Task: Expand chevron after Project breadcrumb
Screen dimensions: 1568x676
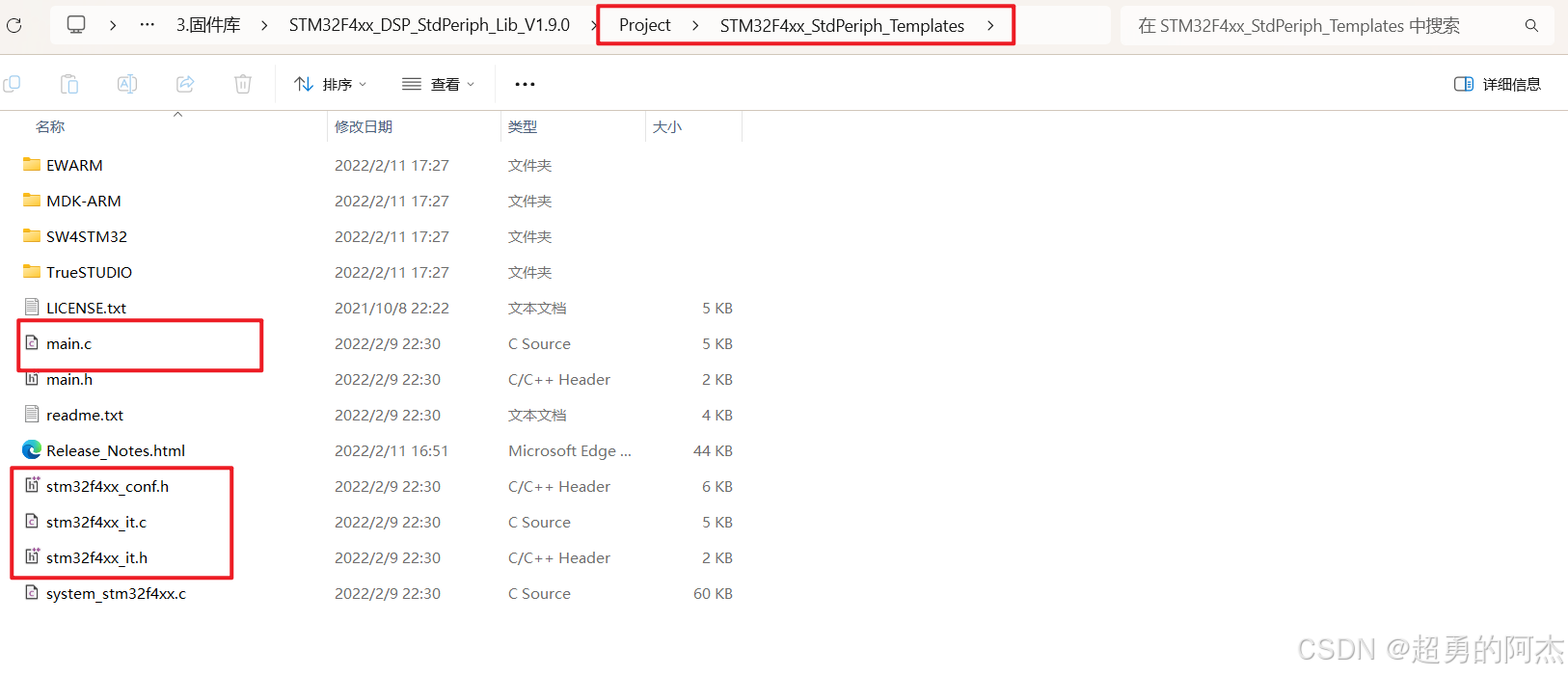Action: pos(695,26)
